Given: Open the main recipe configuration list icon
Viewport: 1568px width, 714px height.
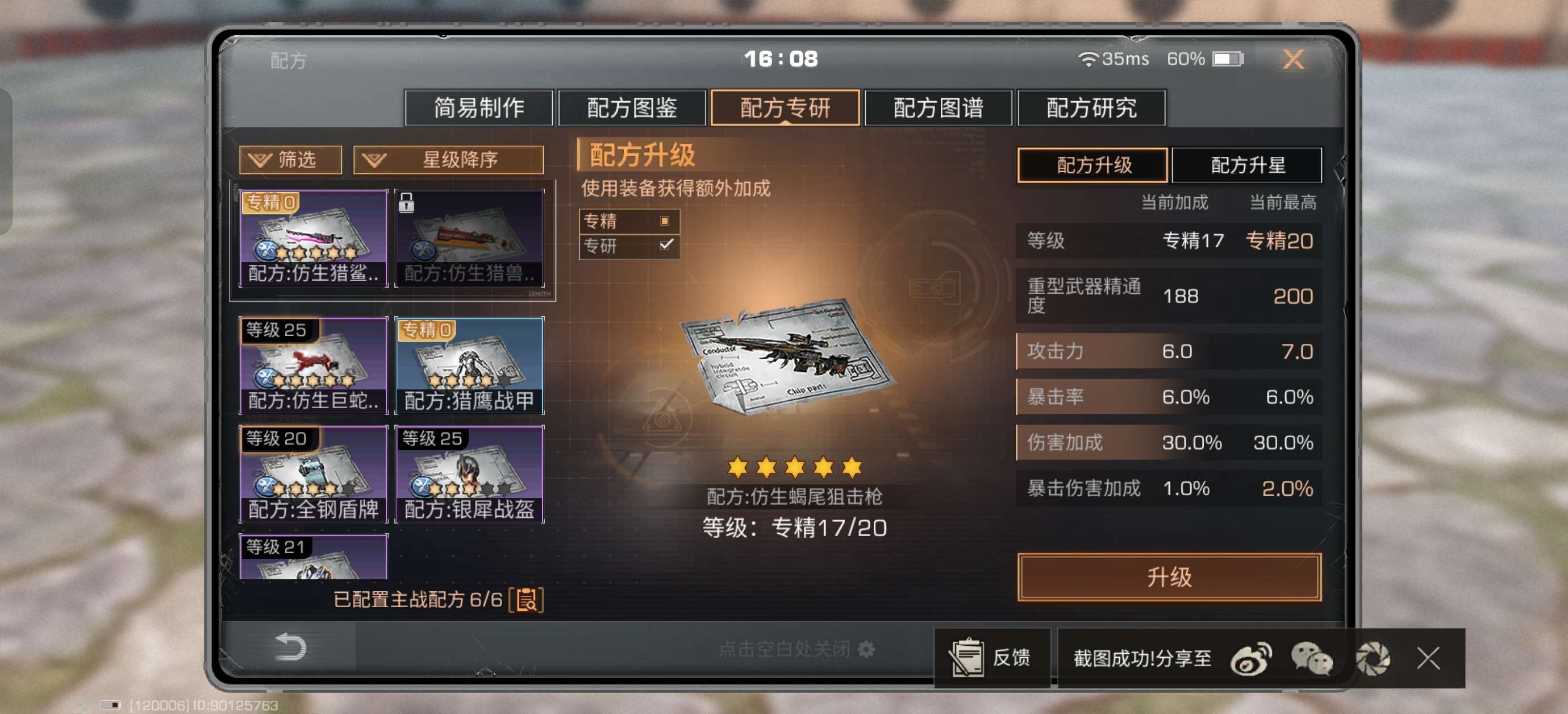Looking at the screenshot, I should tap(527, 600).
